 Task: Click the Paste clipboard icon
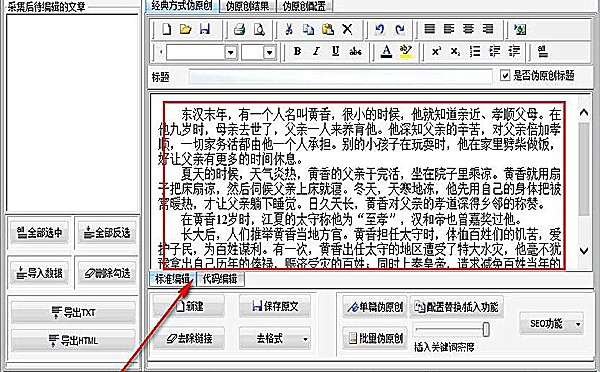[328, 29]
